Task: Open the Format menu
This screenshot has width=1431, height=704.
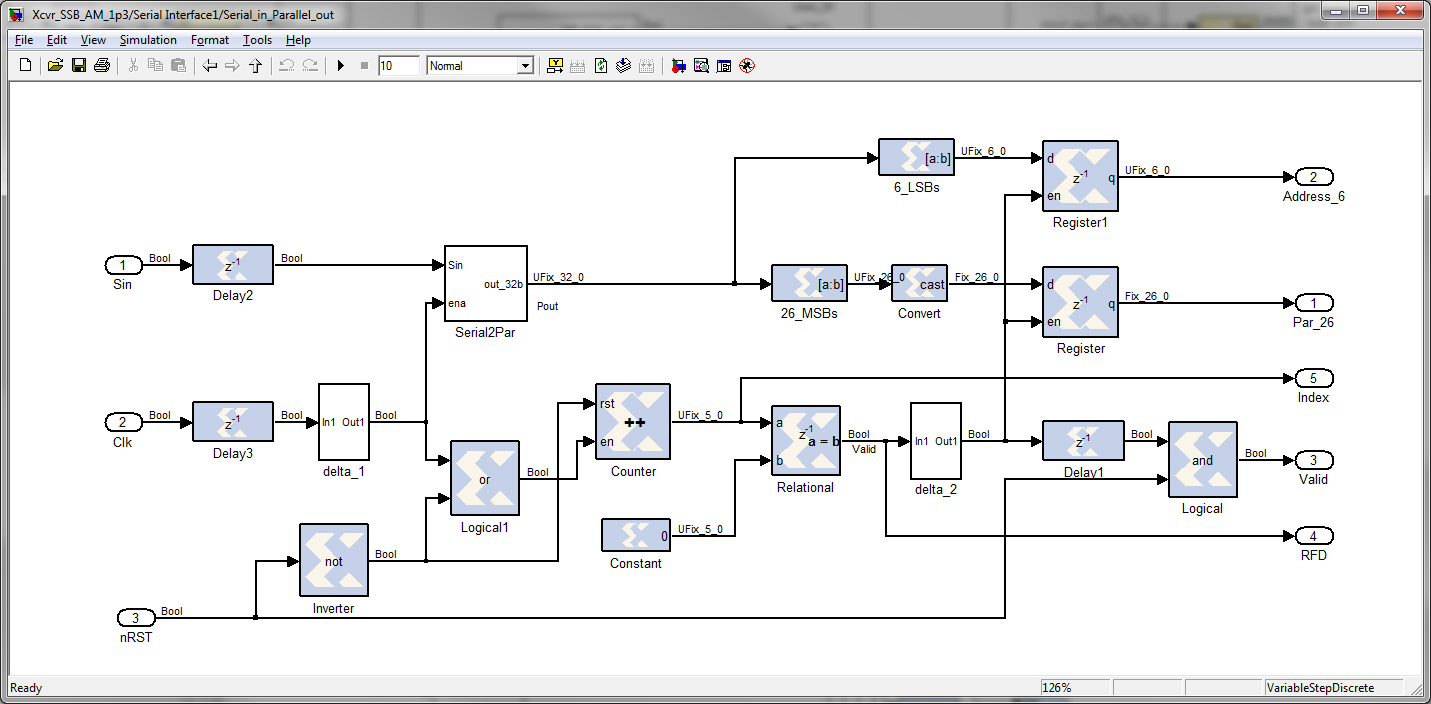Action: (x=210, y=40)
